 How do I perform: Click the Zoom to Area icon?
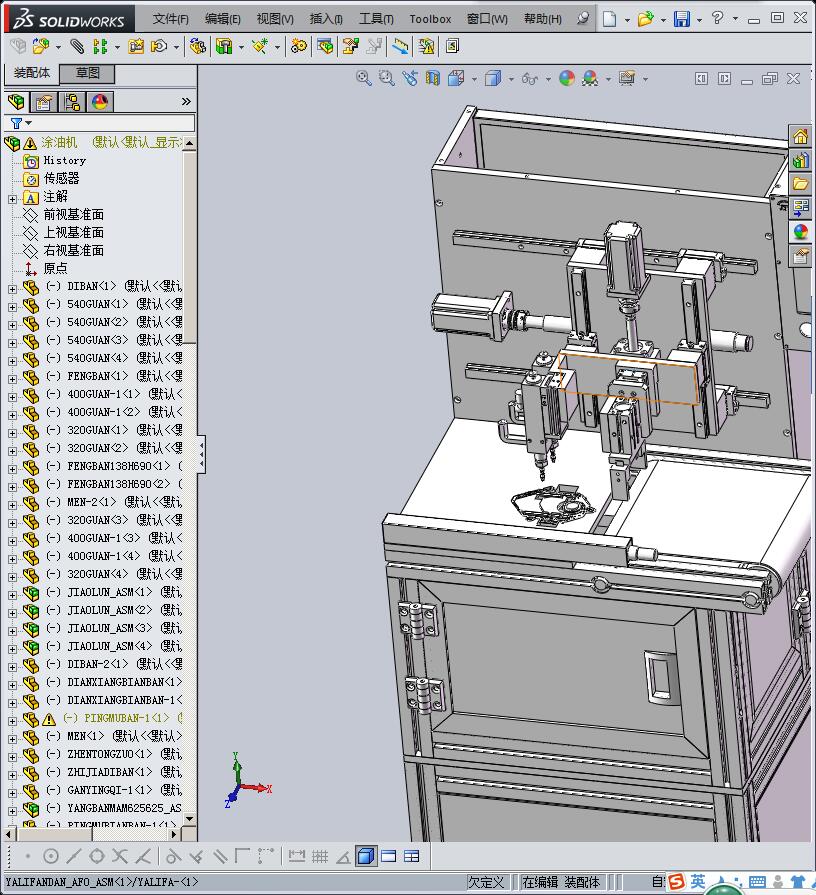(x=387, y=78)
